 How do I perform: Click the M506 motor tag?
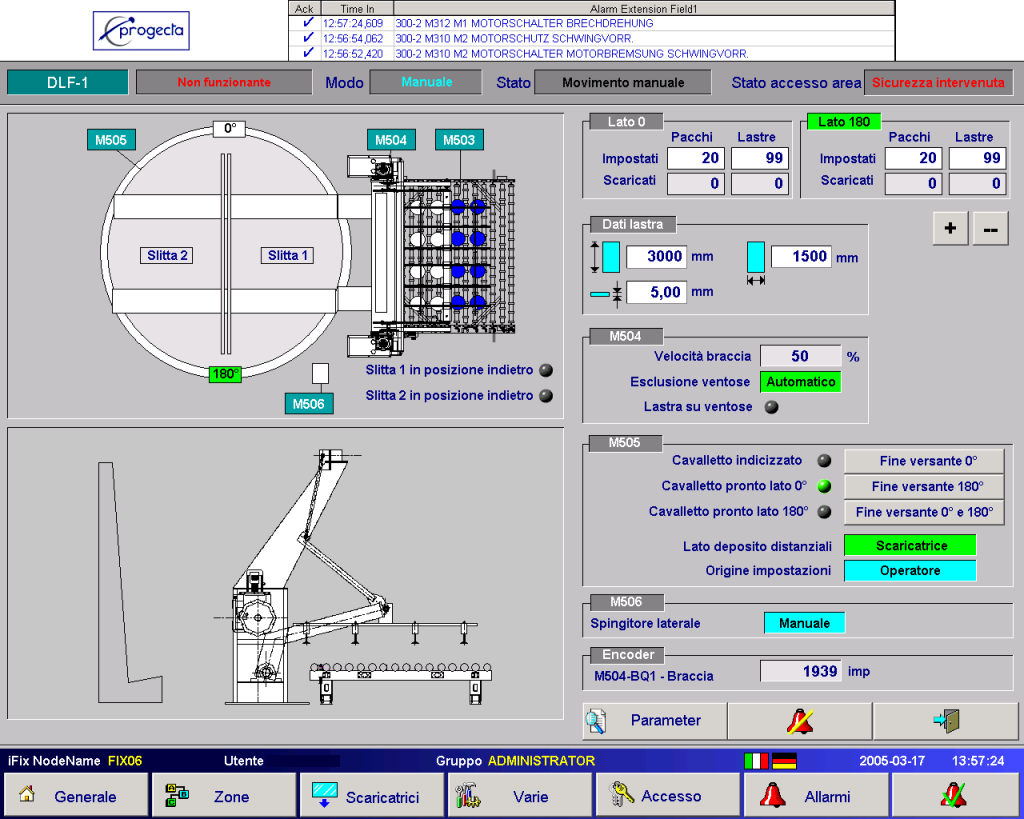(309, 404)
